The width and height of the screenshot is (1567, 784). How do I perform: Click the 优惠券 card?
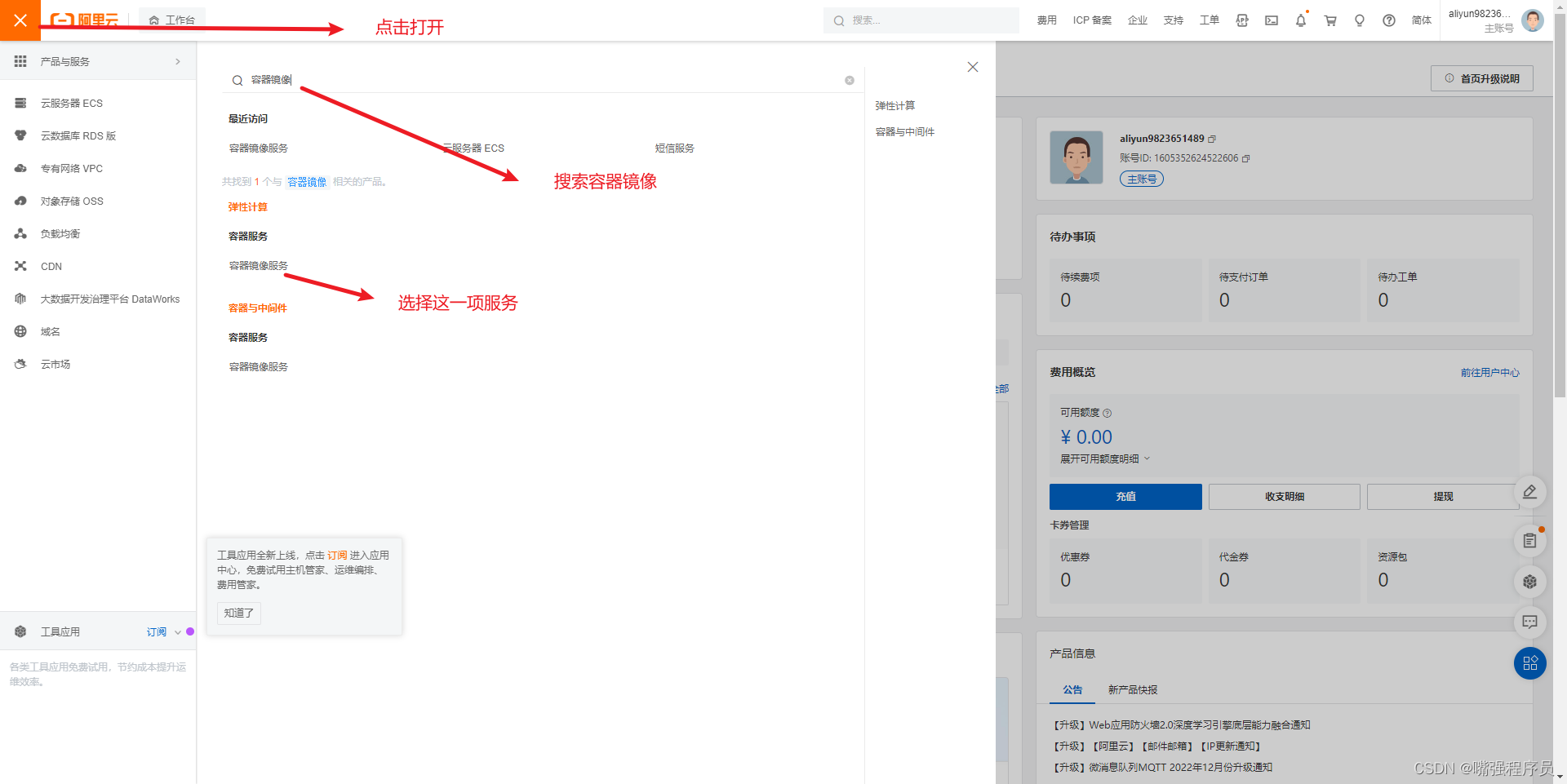coord(1125,570)
